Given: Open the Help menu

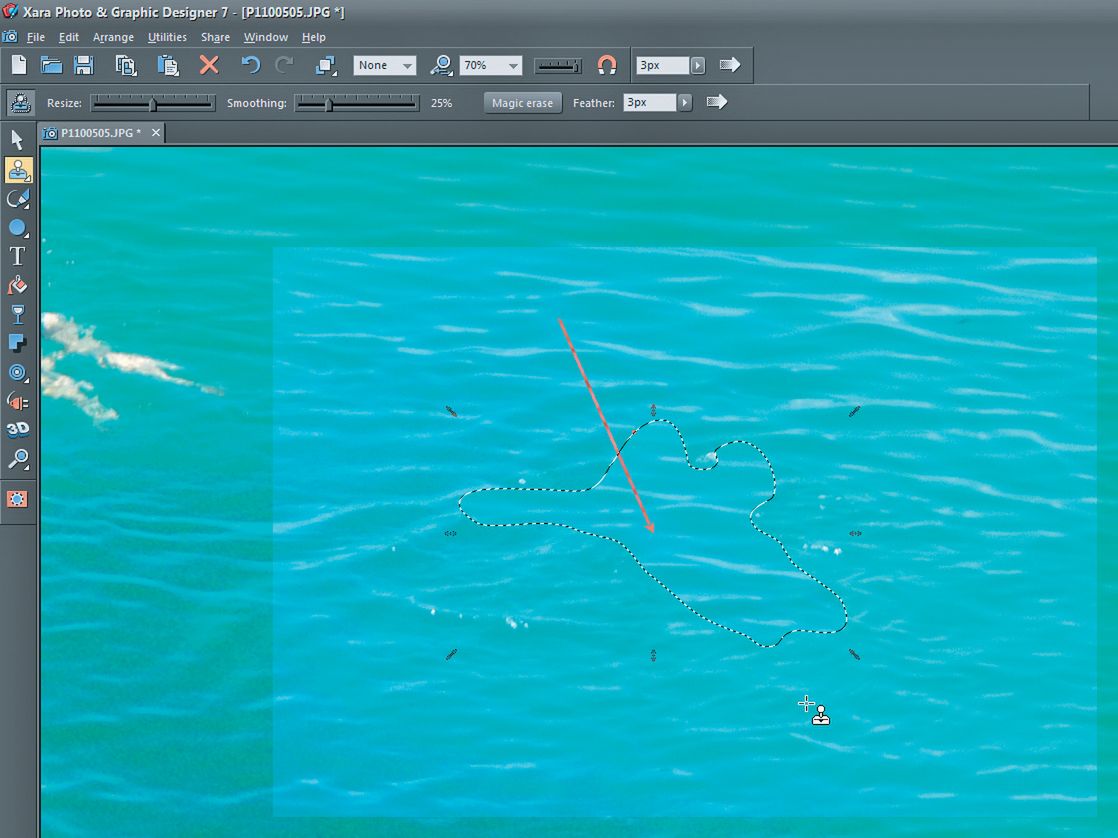Looking at the screenshot, I should pos(314,37).
